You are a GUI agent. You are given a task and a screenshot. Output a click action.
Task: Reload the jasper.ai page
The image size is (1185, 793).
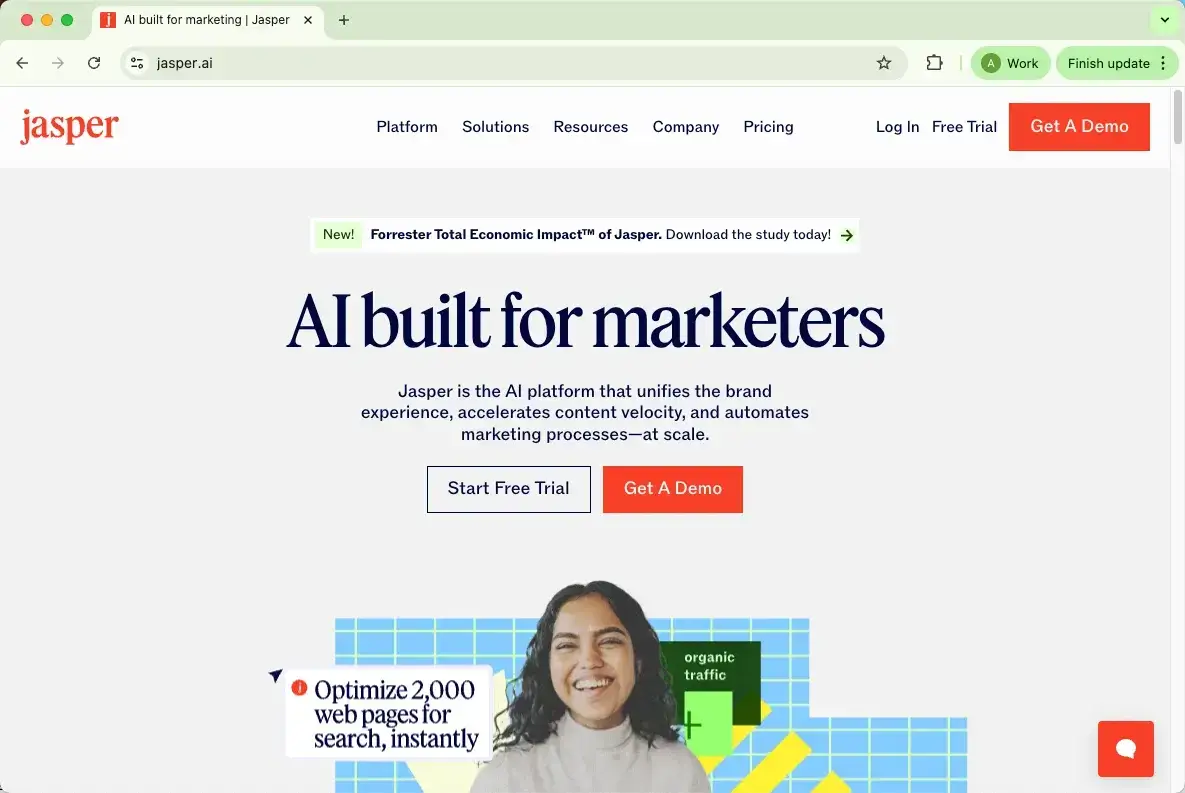click(94, 64)
